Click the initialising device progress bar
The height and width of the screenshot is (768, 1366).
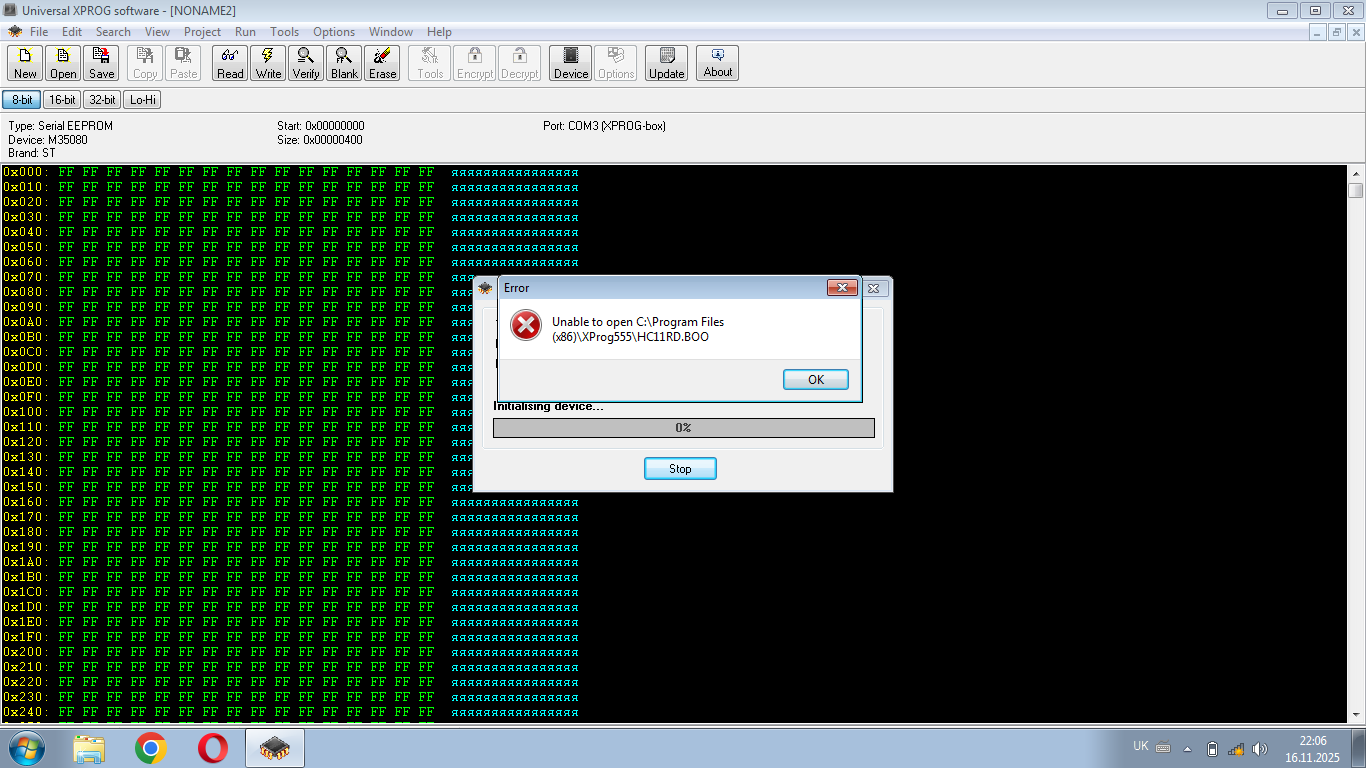coord(683,428)
